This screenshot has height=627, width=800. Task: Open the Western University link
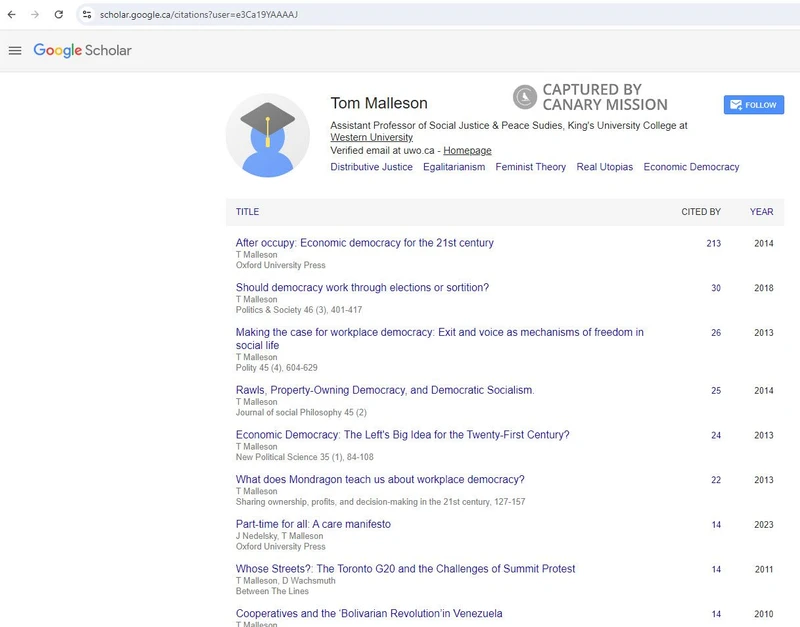pos(371,137)
